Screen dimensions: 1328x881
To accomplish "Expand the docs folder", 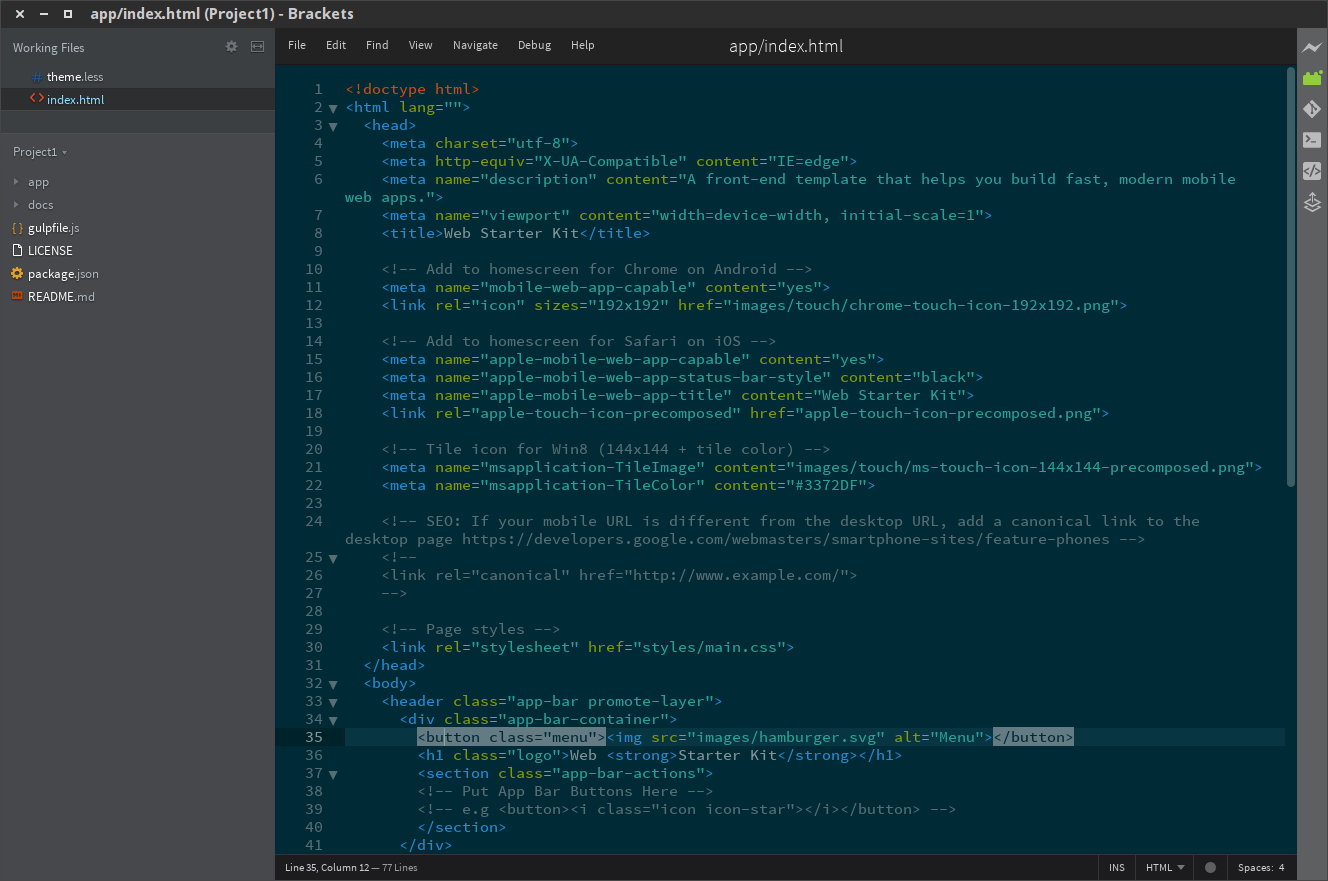I will tap(40, 205).
